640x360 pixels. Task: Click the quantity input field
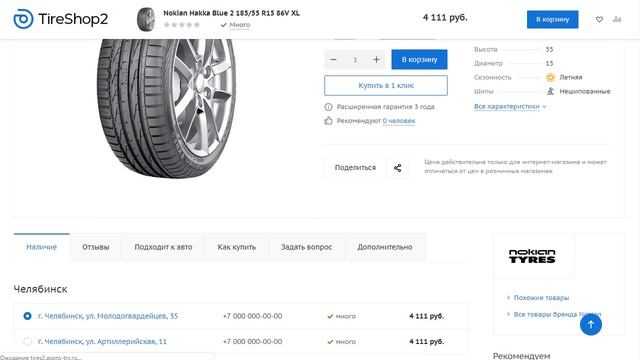point(355,60)
